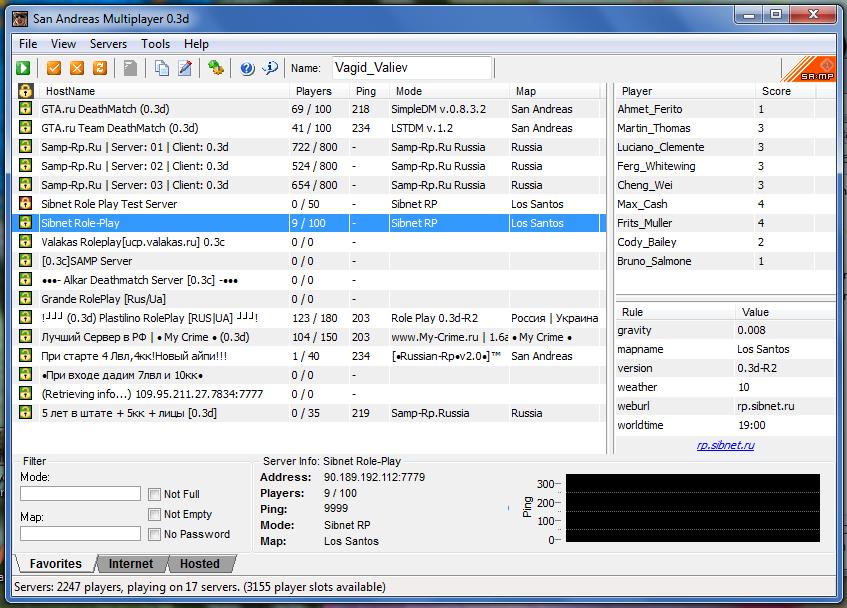847x608 pixels.
Task: Click lock icon of Valakas Roleplay row
Action: pos(25,241)
